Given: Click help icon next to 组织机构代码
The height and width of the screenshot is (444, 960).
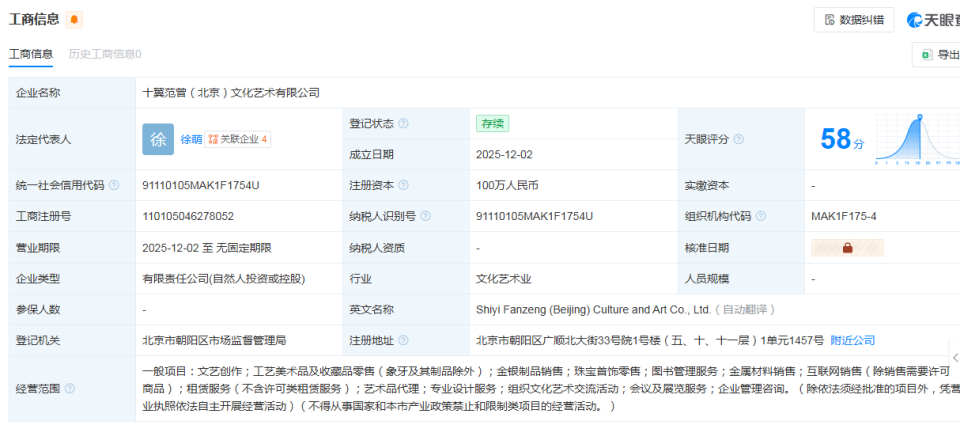Looking at the screenshot, I should 760,216.
